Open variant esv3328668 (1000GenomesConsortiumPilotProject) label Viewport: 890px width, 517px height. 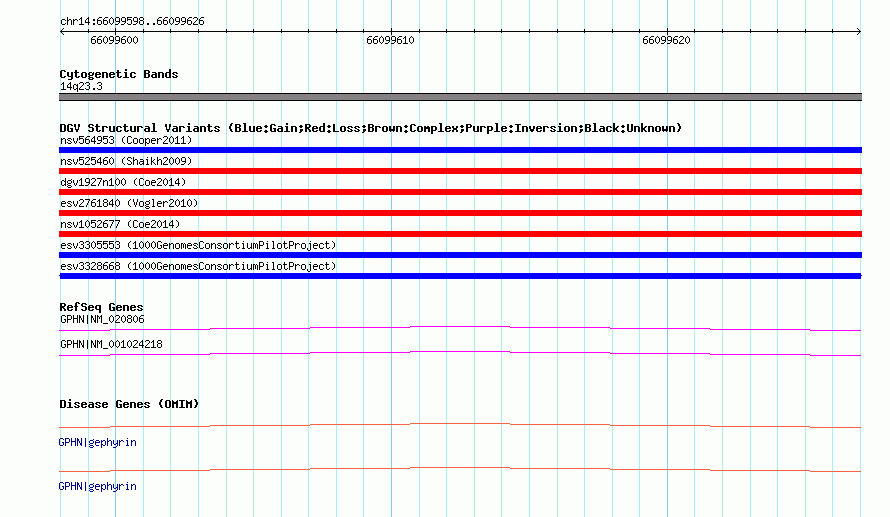[x=198, y=266]
